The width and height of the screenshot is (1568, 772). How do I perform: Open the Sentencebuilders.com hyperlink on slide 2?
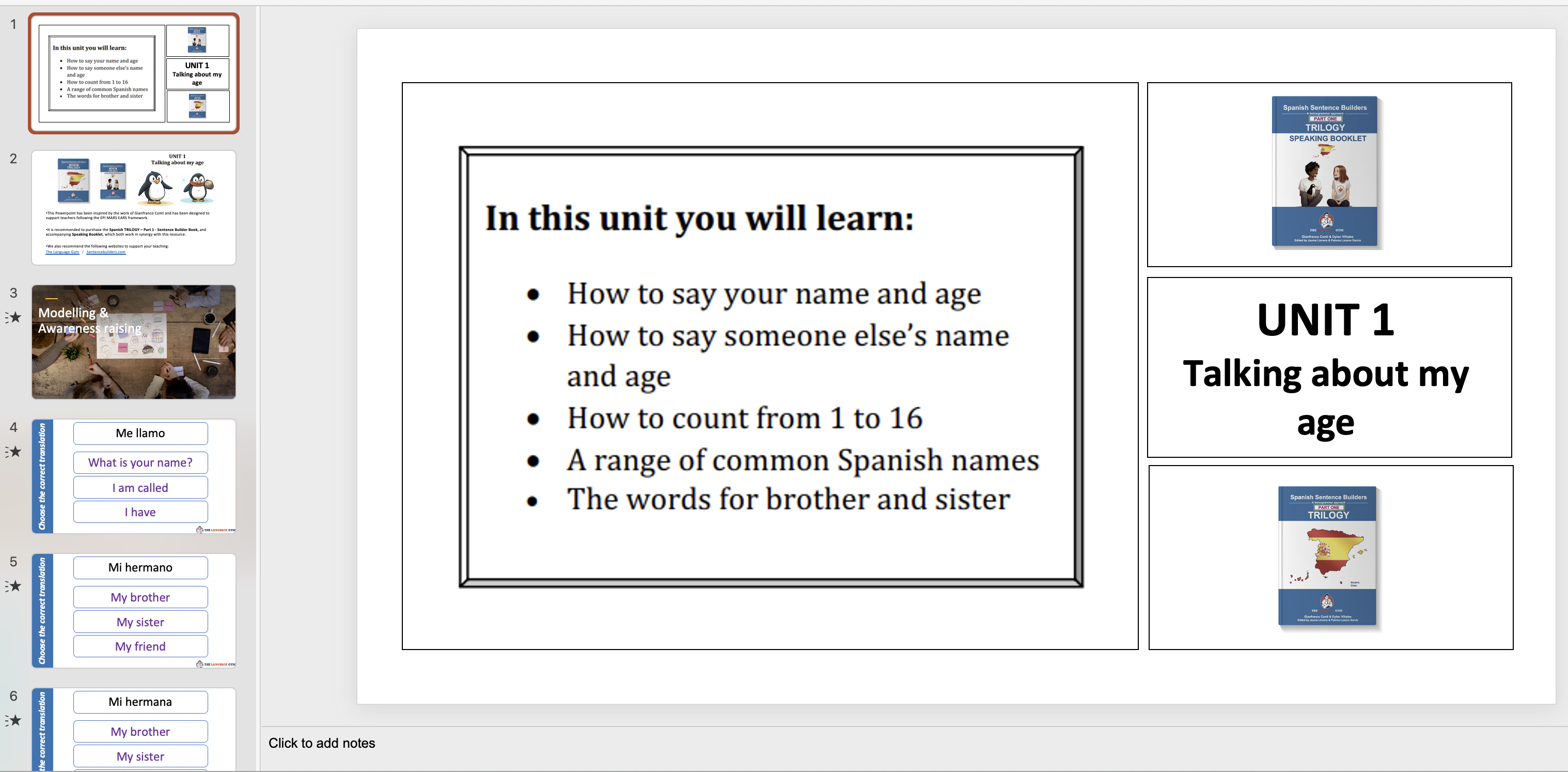(x=105, y=252)
